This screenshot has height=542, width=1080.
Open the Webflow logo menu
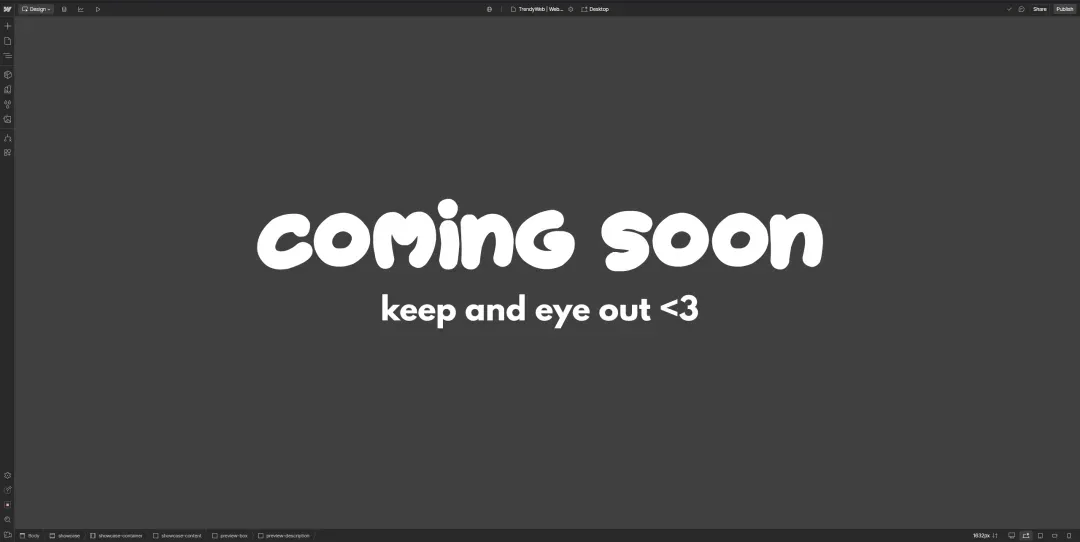coord(8,9)
